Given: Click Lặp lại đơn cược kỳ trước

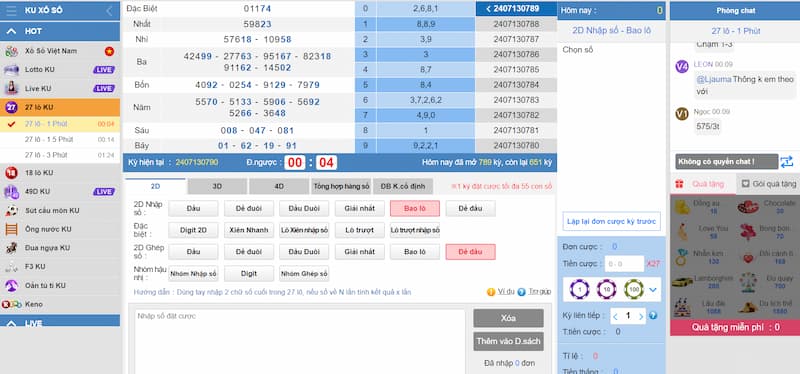Looking at the screenshot, I should click(611, 221).
